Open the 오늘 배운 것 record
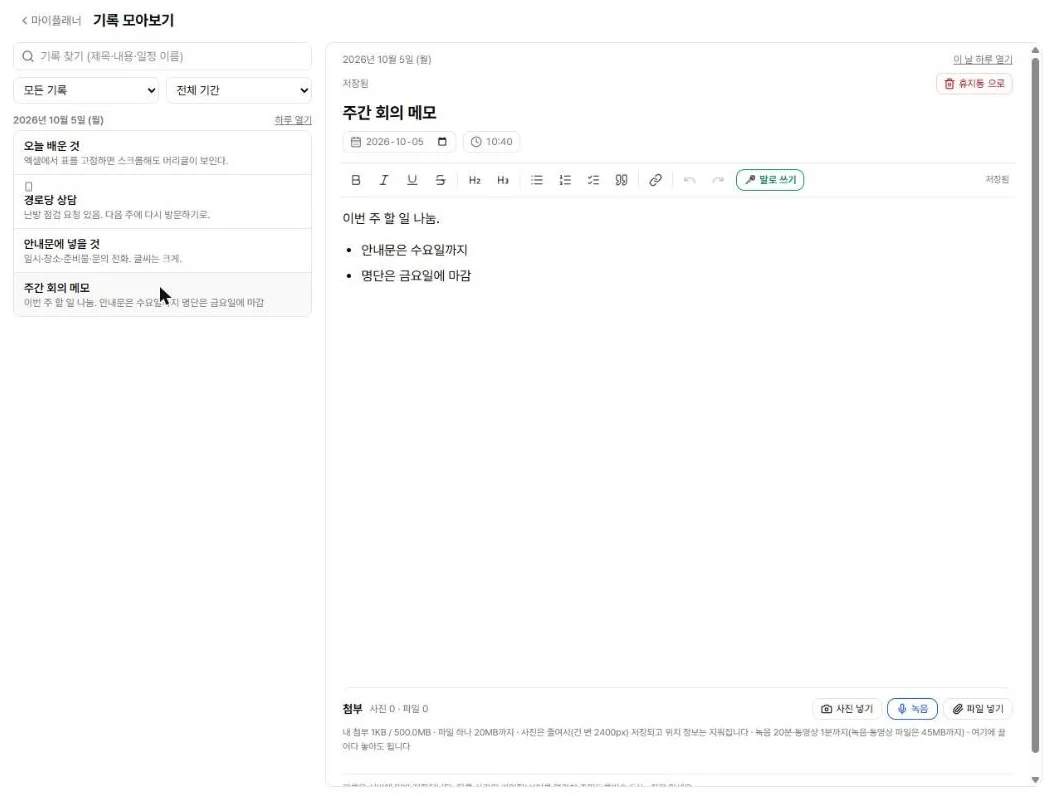 tap(162, 153)
